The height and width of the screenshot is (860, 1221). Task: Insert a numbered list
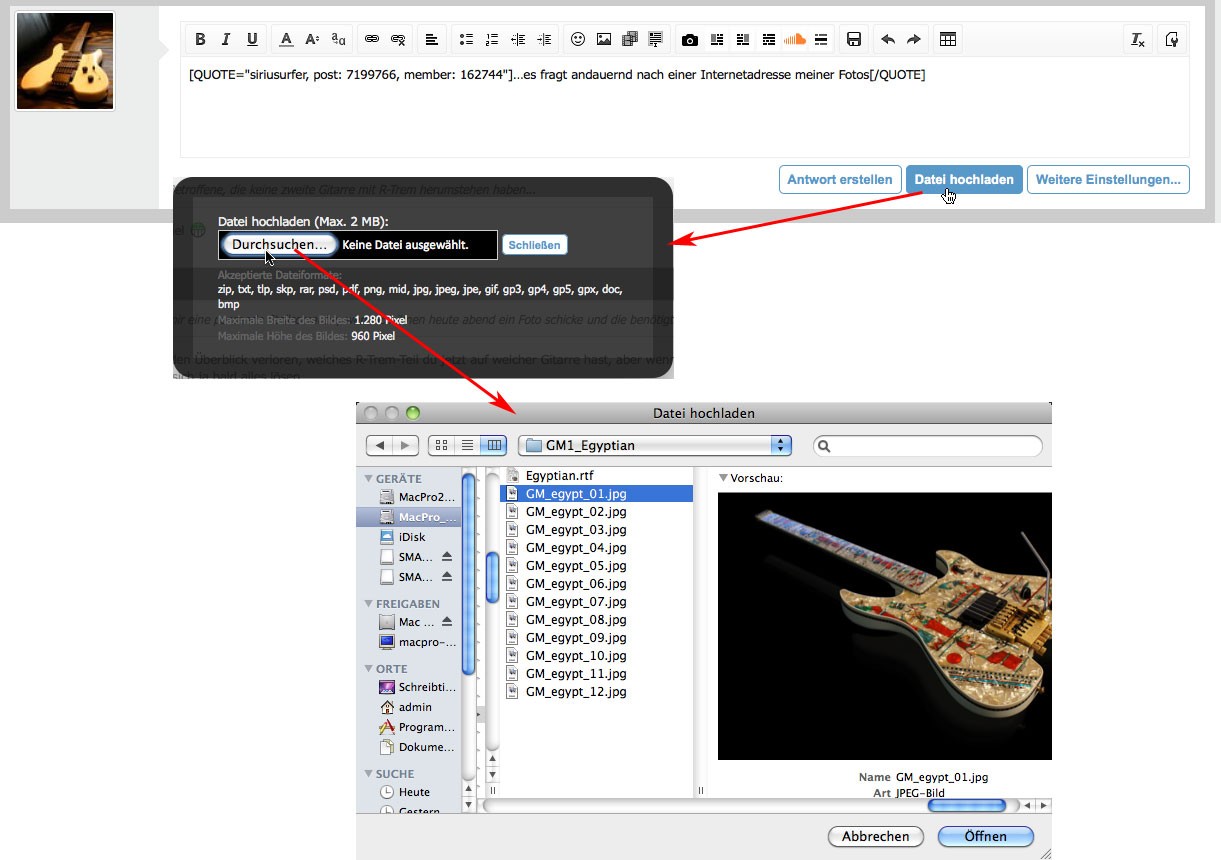(492, 40)
